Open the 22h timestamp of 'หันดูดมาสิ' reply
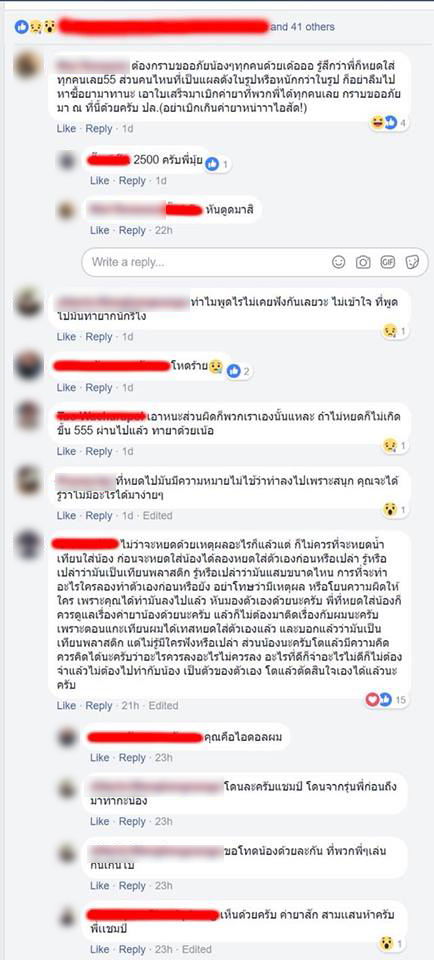The width and height of the screenshot is (434, 960). [x=164, y=230]
